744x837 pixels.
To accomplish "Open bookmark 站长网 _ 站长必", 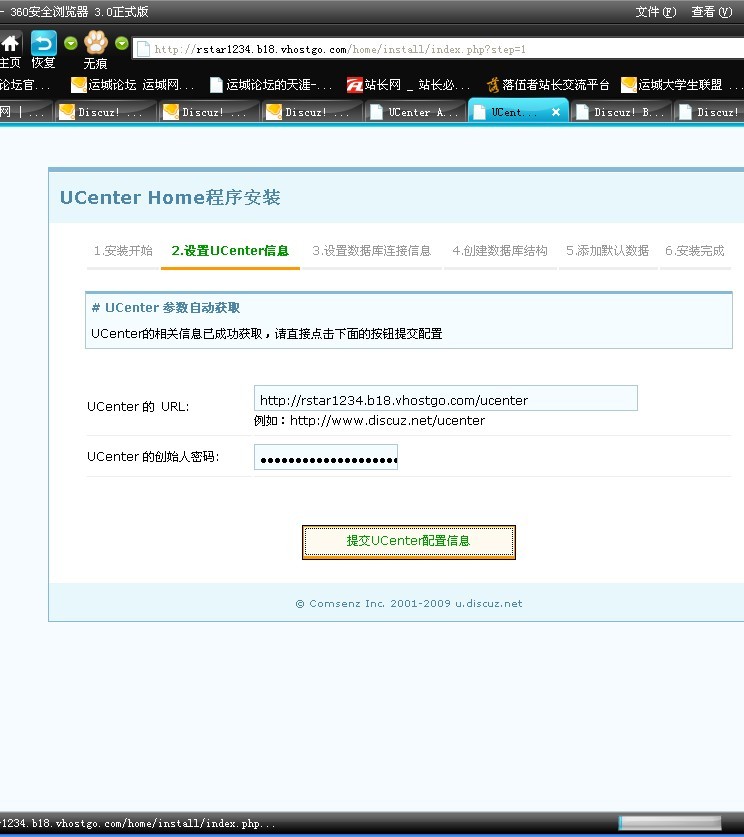I will point(409,85).
